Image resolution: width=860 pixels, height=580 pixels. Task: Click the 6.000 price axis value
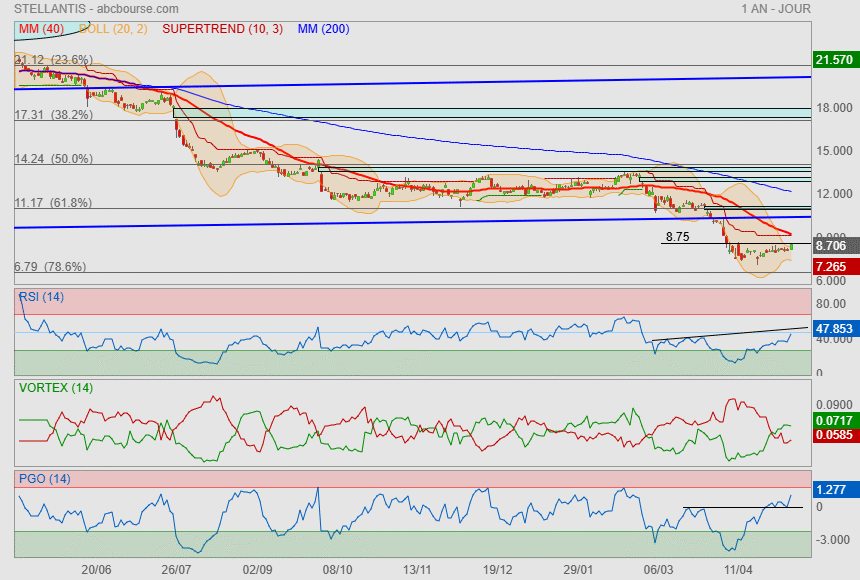[x=831, y=280]
